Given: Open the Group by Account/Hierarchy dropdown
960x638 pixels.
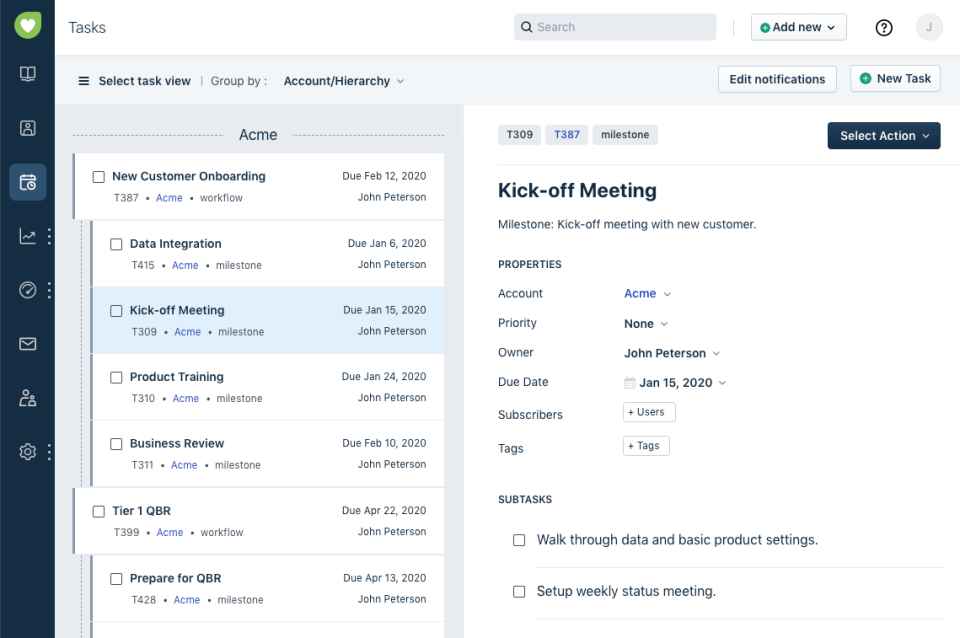Looking at the screenshot, I should (x=344, y=81).
